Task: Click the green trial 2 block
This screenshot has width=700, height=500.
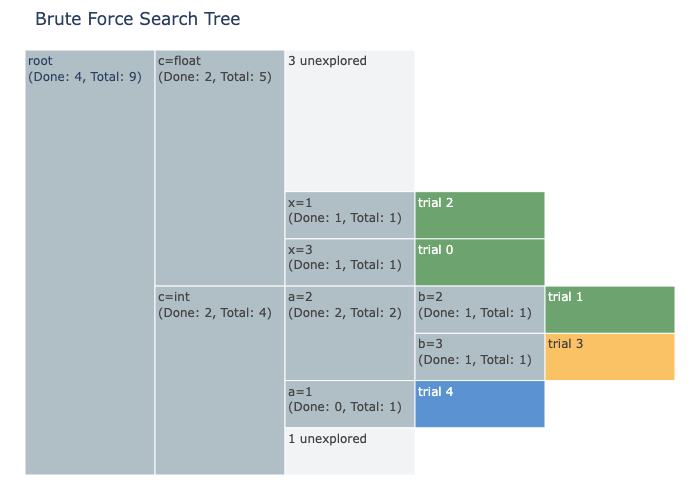Action: tap(480, 215)
